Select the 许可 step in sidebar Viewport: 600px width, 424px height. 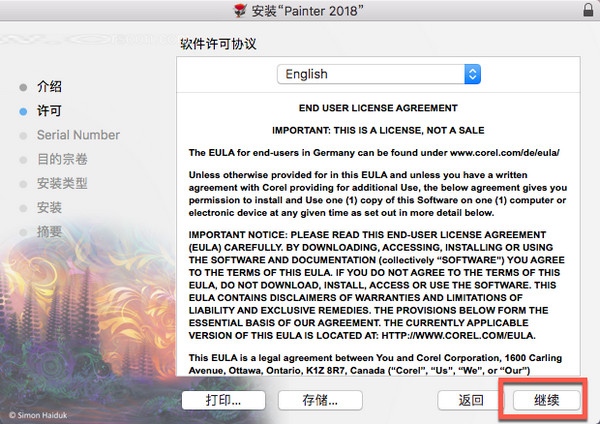pyautogui.click(x=49, y=111)
